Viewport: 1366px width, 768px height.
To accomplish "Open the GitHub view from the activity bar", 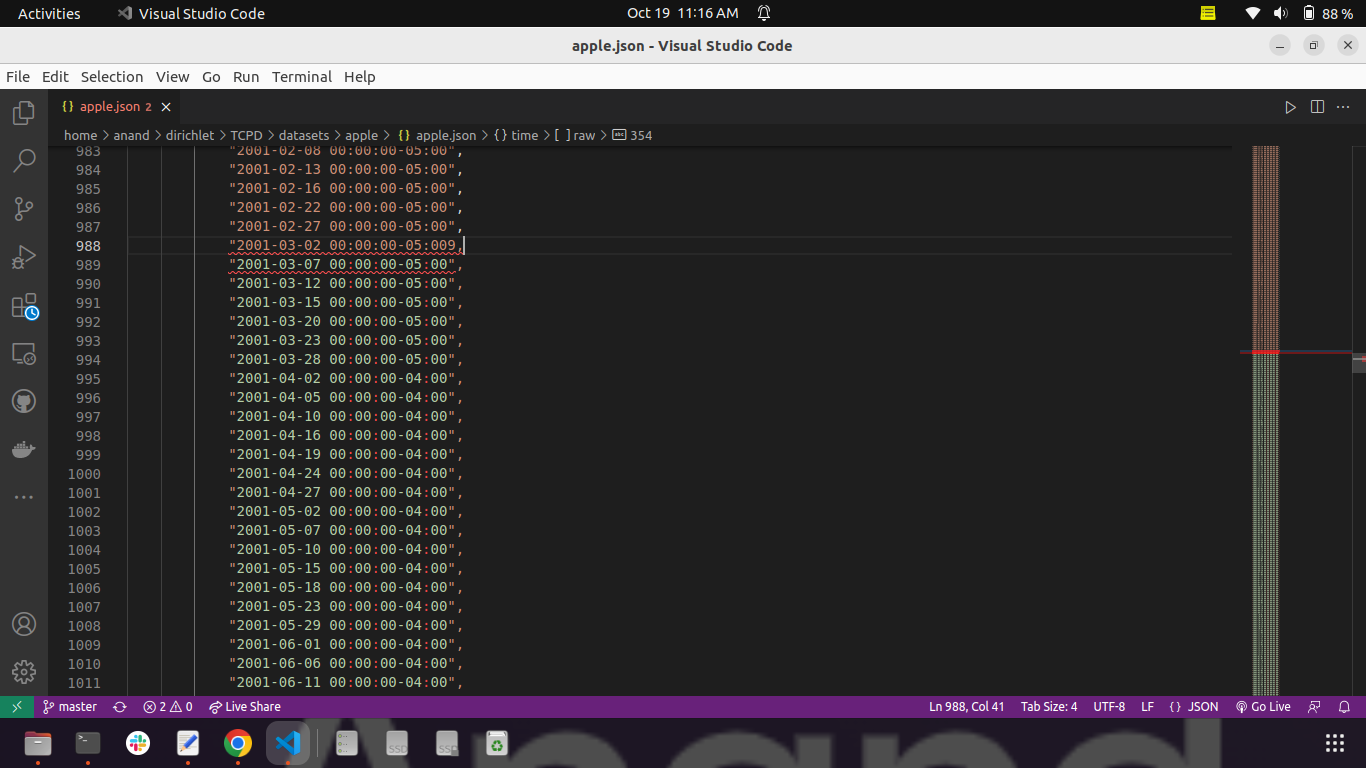I will coord(22,400).
